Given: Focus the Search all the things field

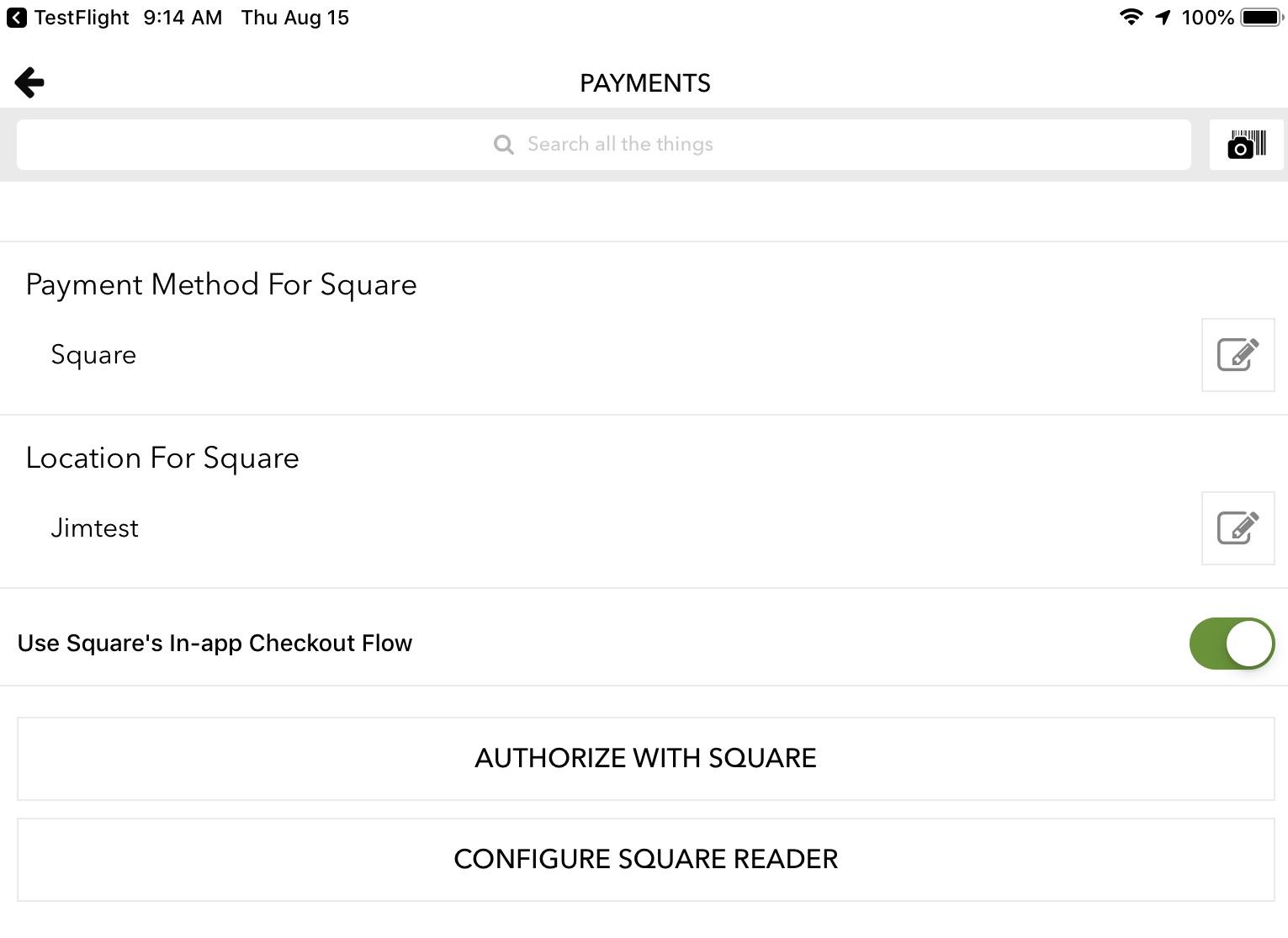Looking at the screenshot, I should point(604,145).
